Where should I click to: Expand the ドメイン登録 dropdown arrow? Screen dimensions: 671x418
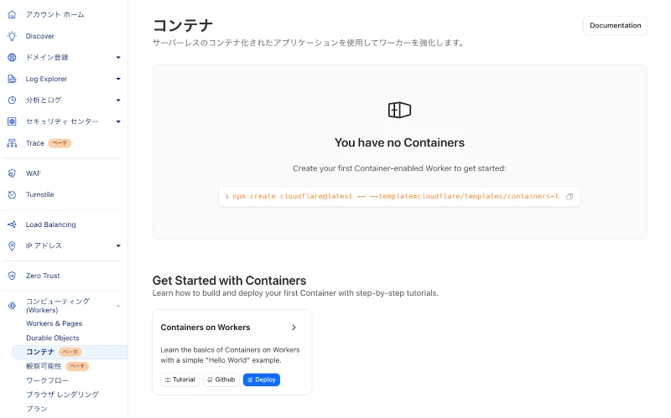coord(118,58)
